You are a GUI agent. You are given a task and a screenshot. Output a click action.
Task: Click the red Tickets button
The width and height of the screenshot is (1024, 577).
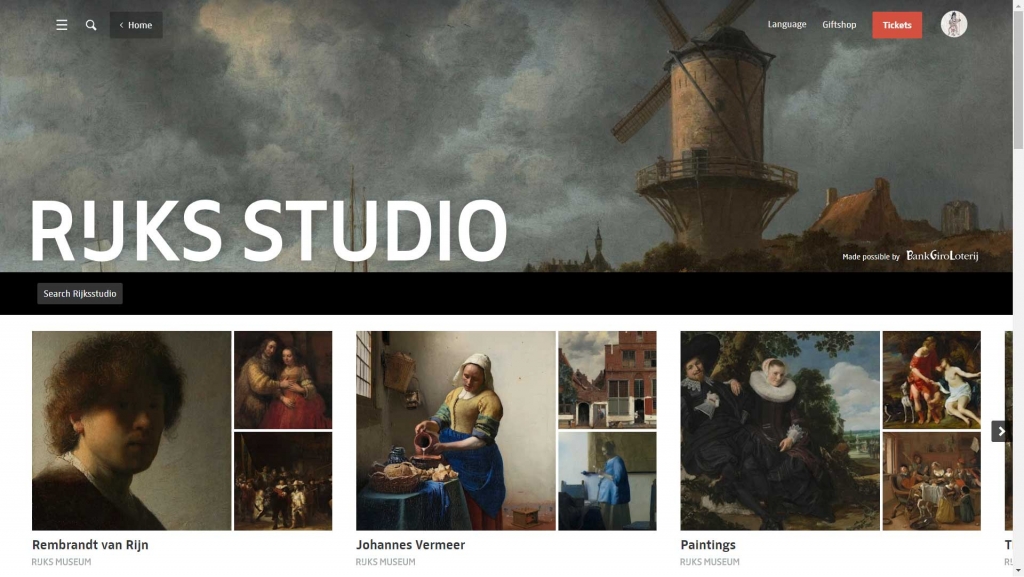pyautogui.click(x=897, y=25)
